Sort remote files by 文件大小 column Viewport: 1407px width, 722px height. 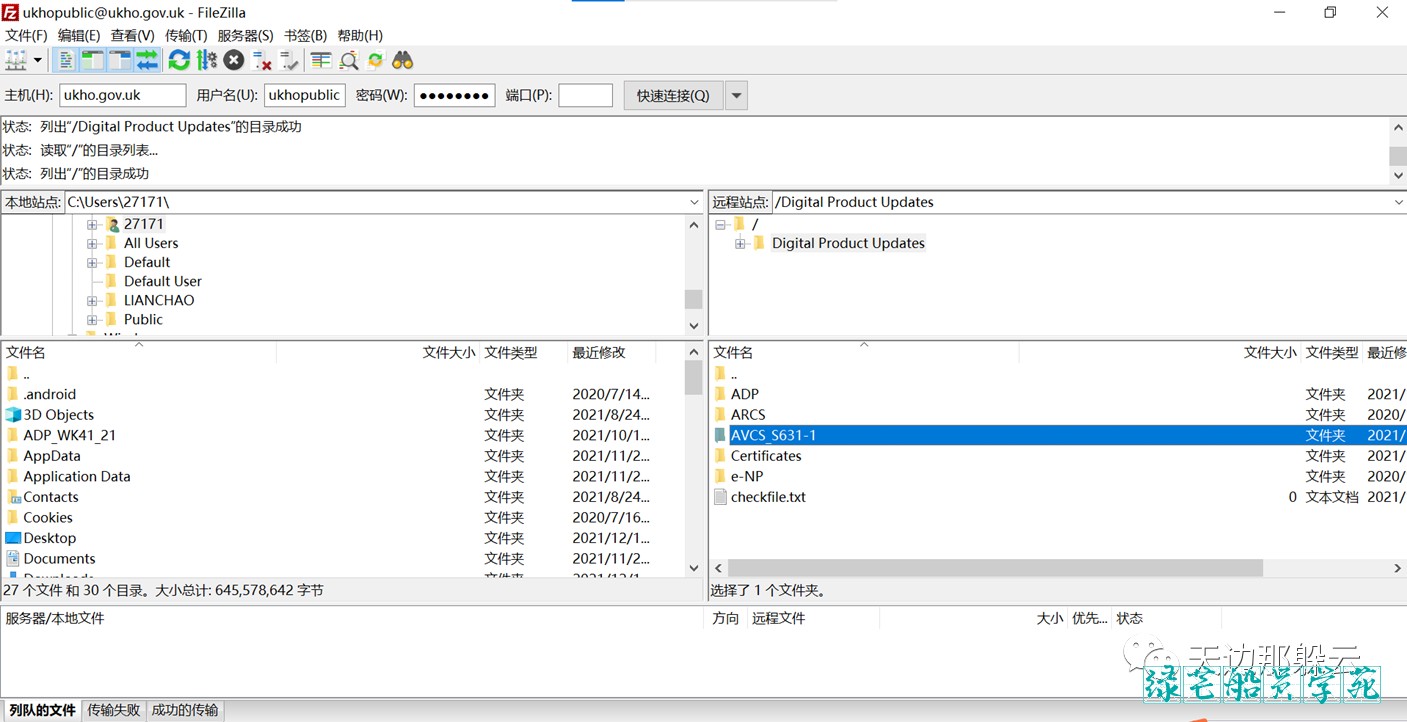click(x=1160, y=352)
